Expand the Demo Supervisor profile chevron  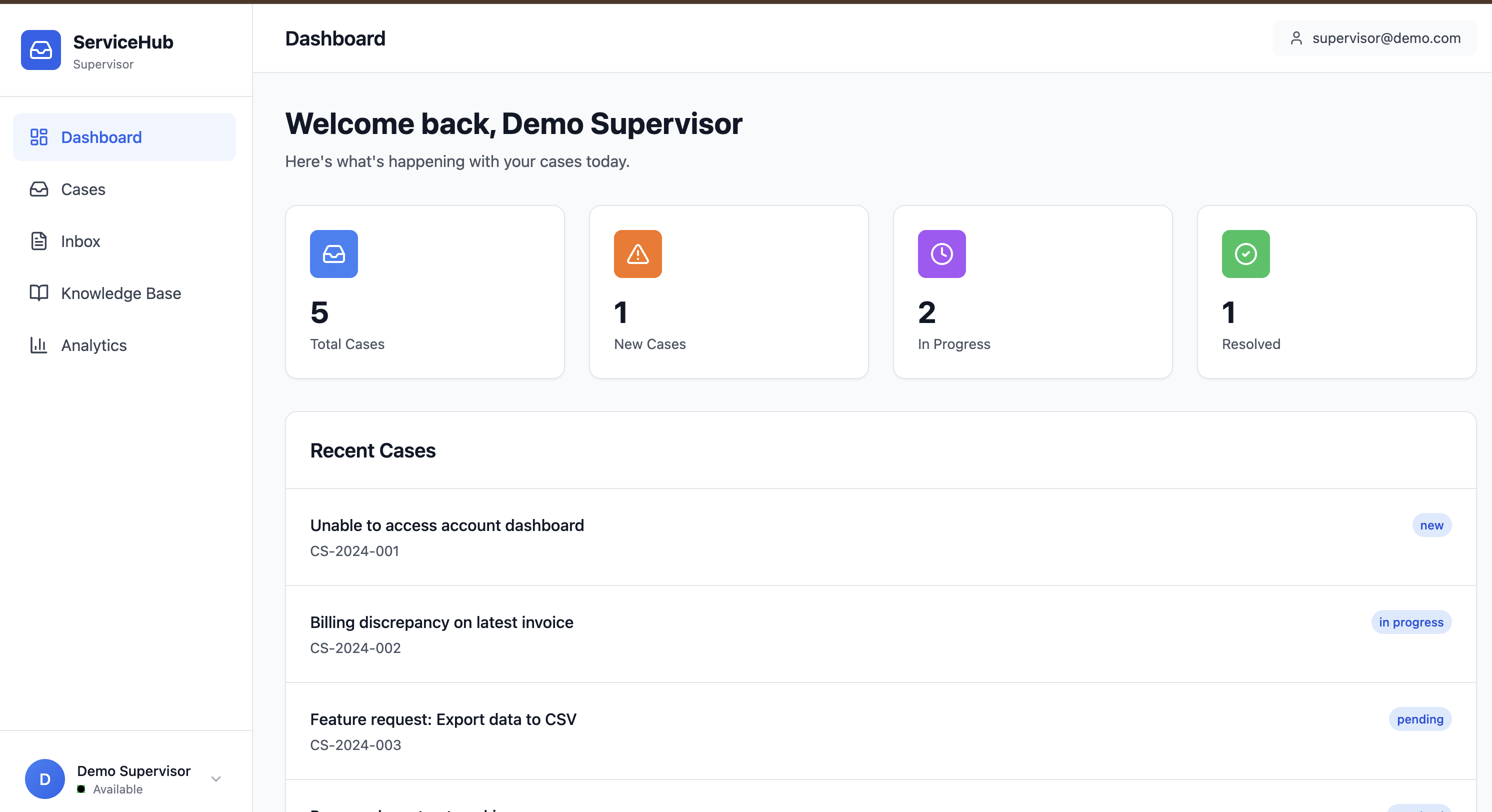tap(216, 779)
